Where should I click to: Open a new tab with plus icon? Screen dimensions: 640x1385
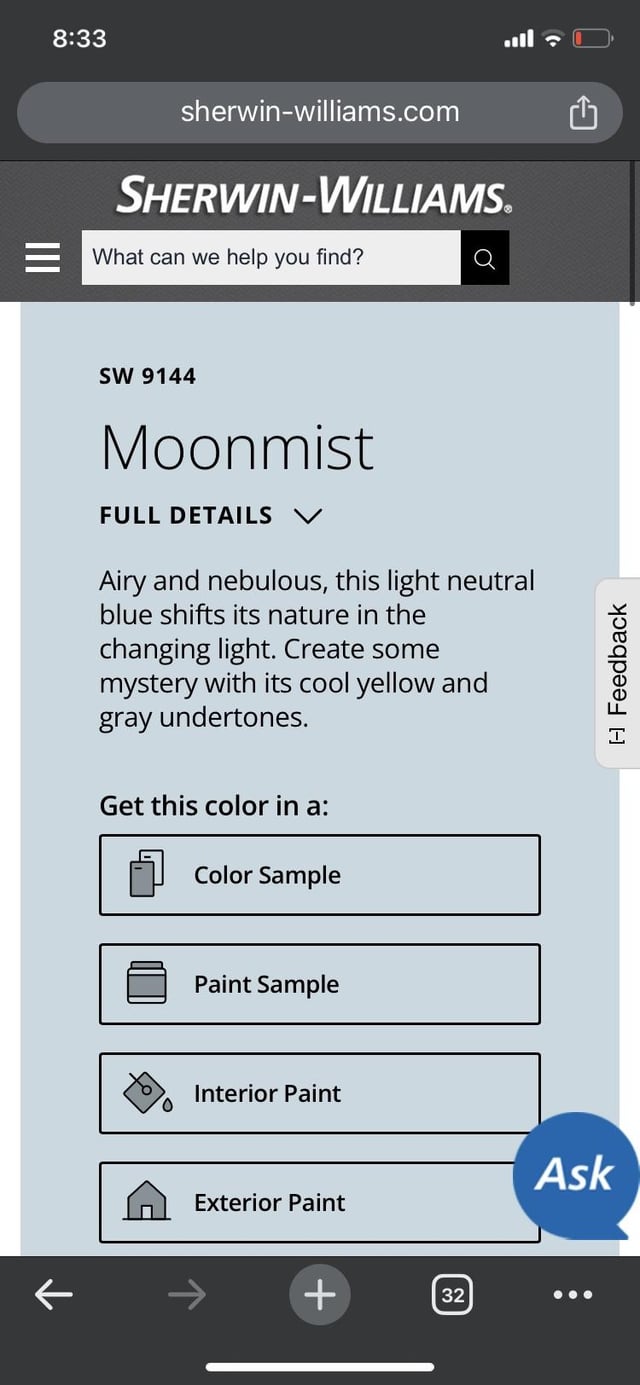(320, 1296)
